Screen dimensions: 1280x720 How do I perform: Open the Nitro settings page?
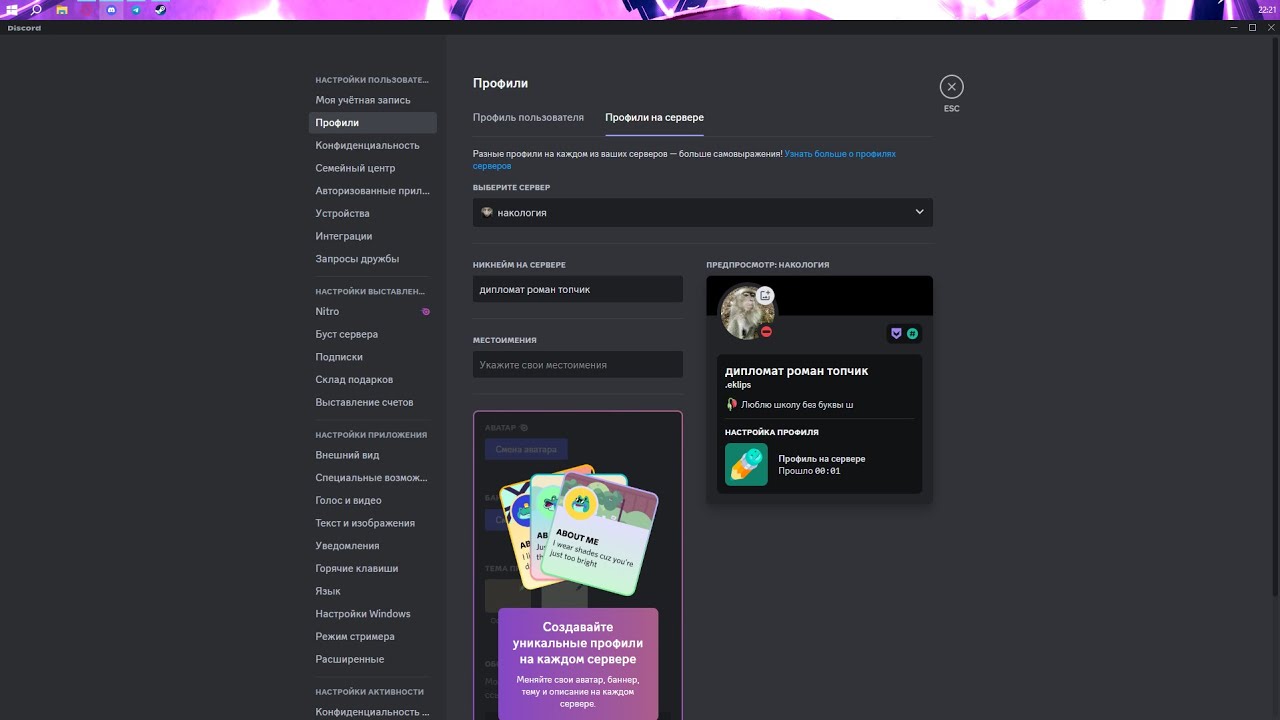pos(372,312)
